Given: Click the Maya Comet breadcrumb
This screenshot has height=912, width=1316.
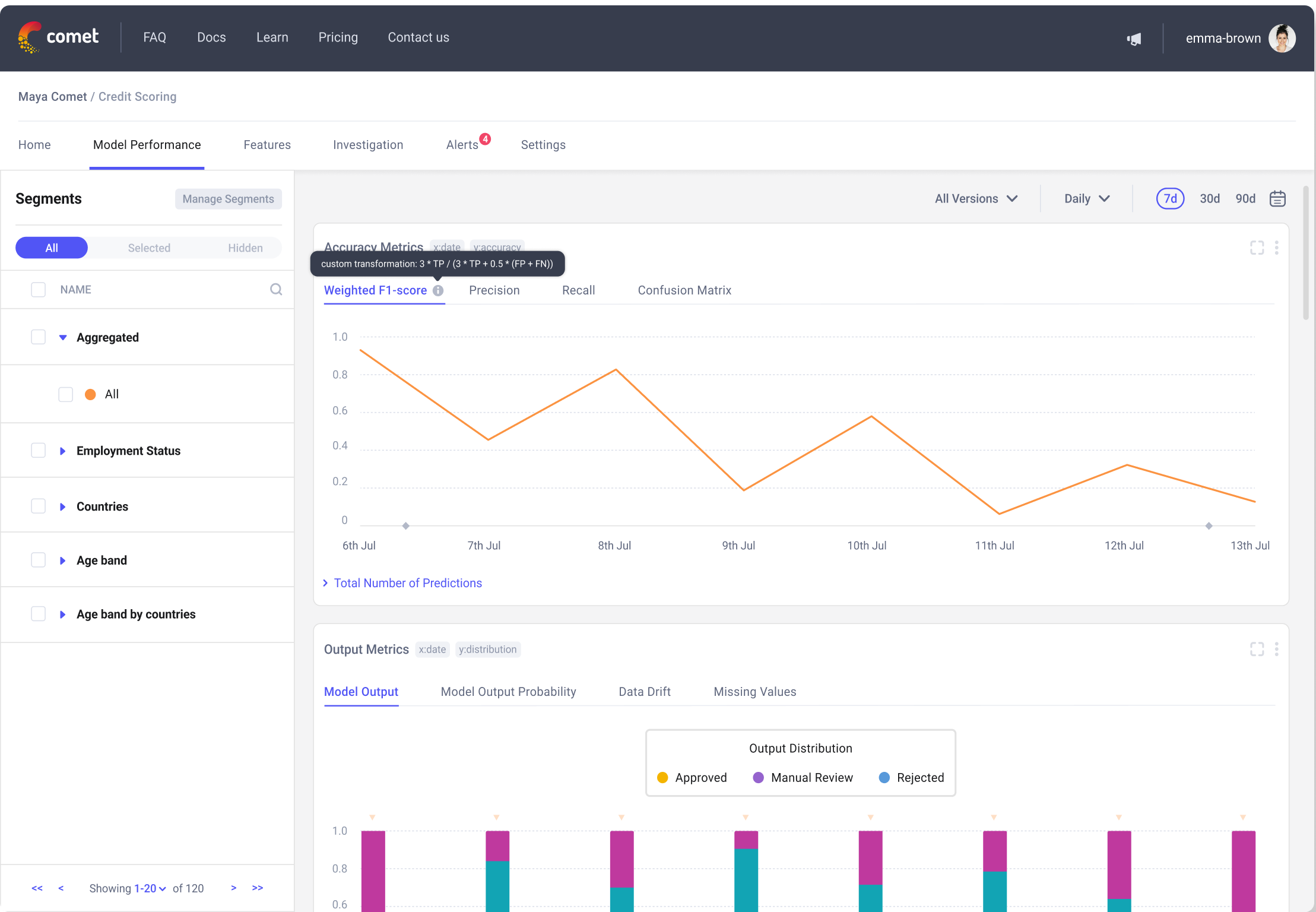Looking at the screenshot, I should point(52,97).
